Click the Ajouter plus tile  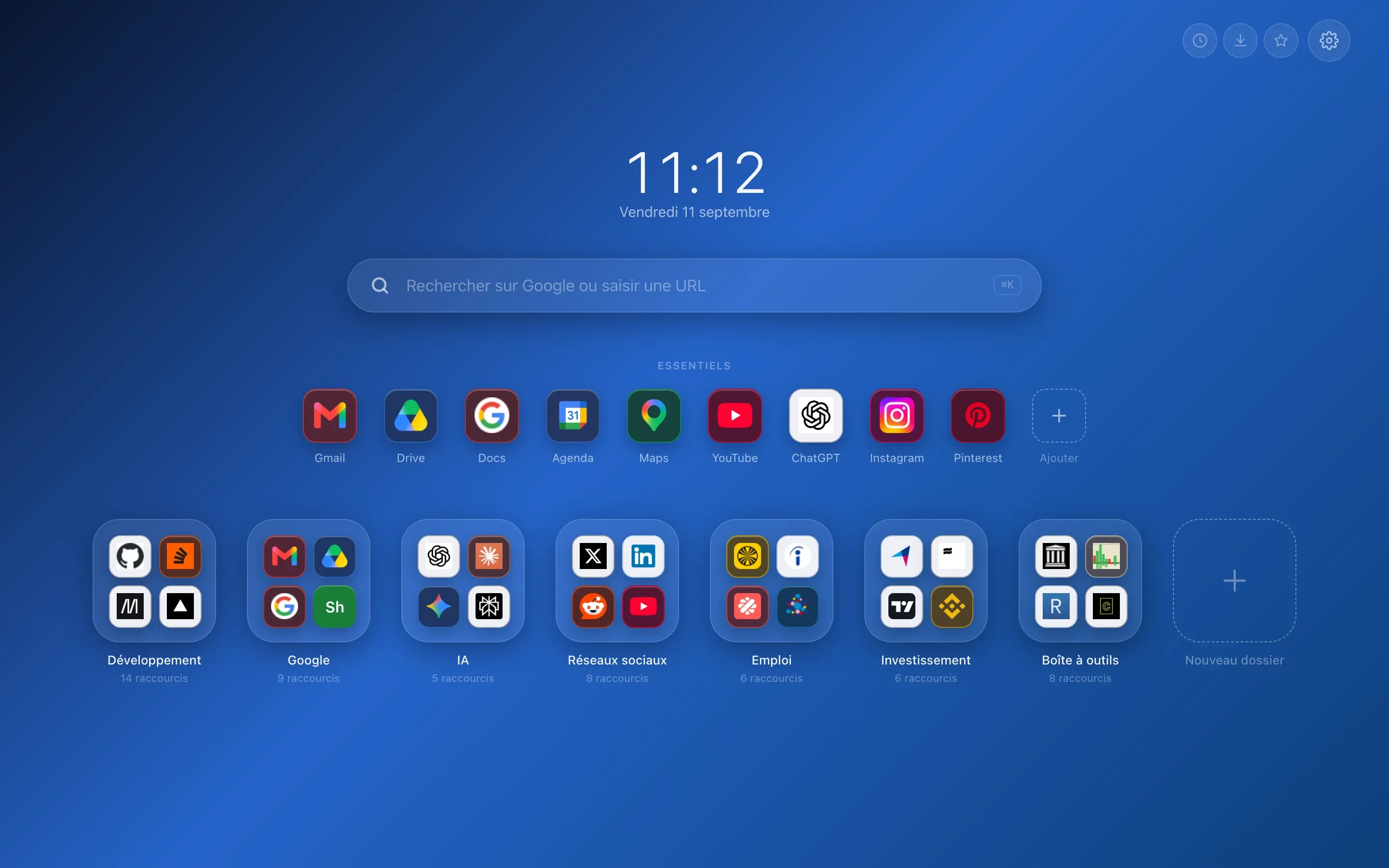click(1059, 416)
